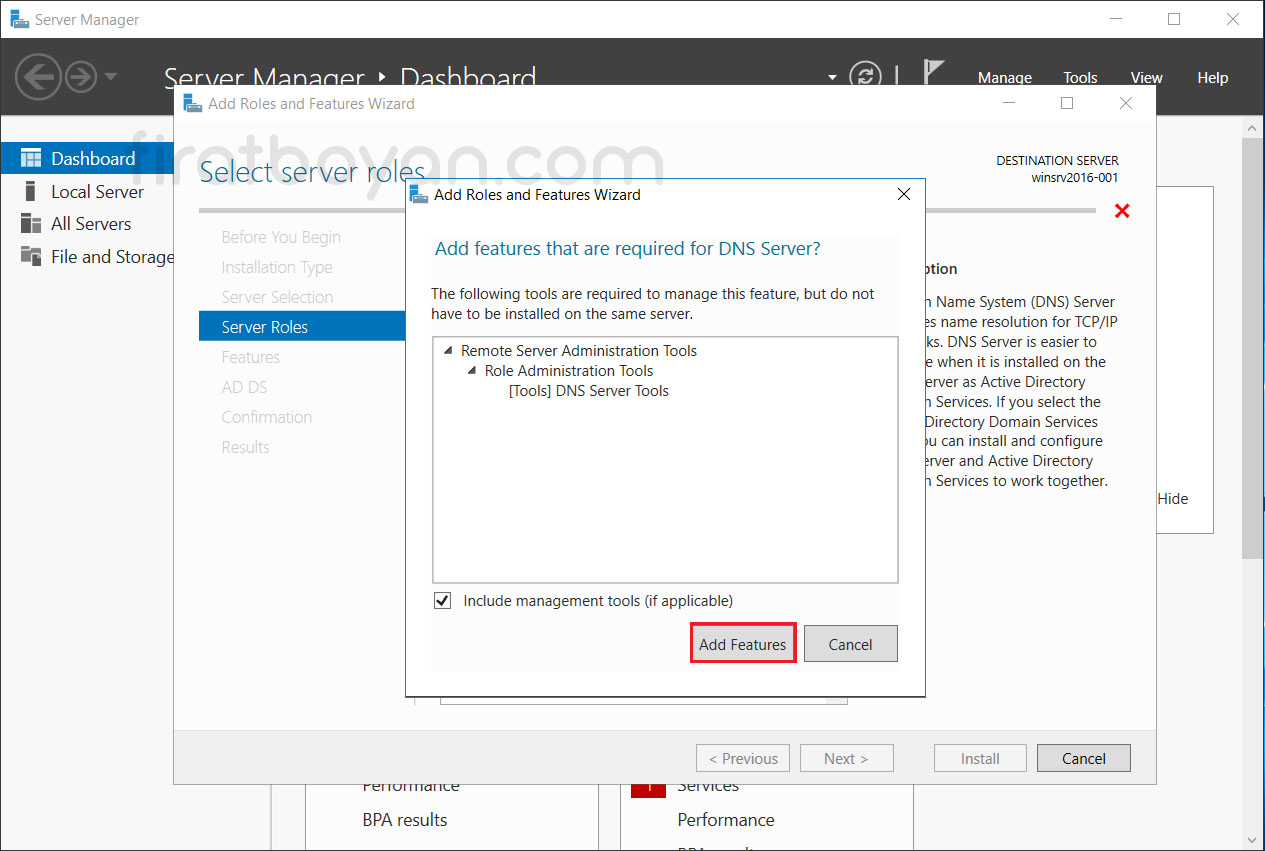Click scrollbar up arrow in Server Manager

pos(1253,127)
